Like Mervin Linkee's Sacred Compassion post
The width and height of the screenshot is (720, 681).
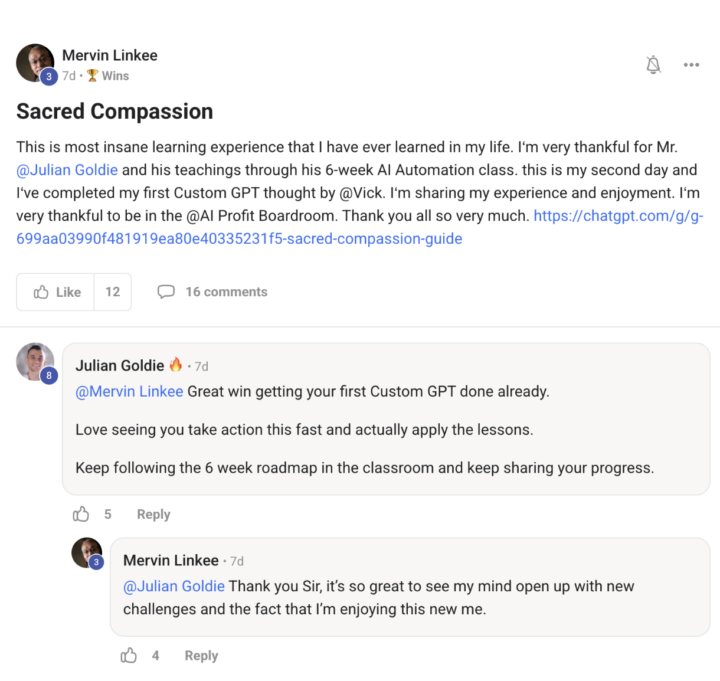pyautogui.click(x=56, y=292)
